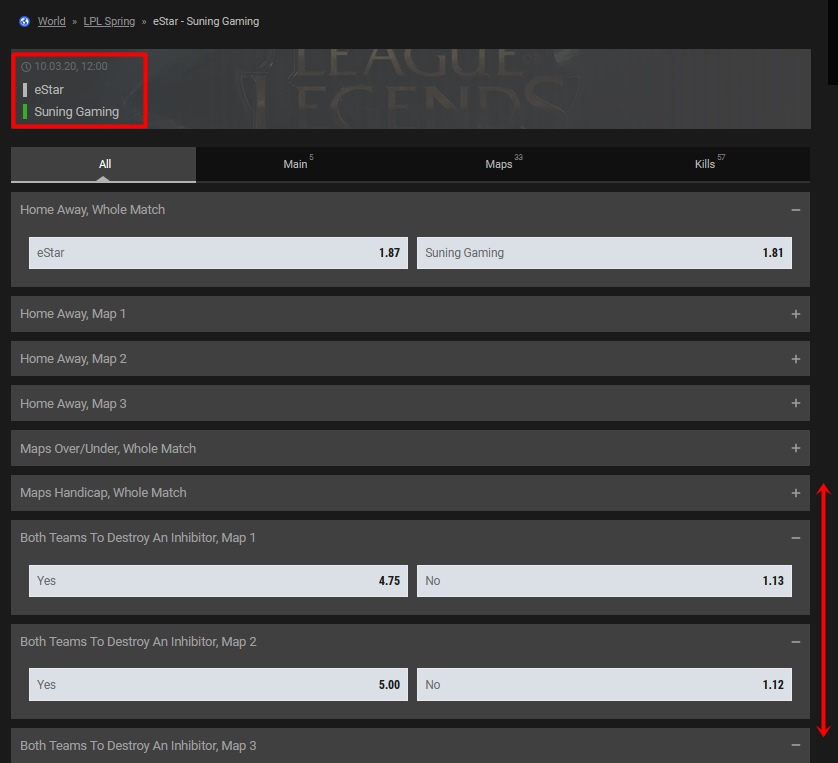Expand the Home Away, Map 1 section
838x763 pixels.
(795, 314)
